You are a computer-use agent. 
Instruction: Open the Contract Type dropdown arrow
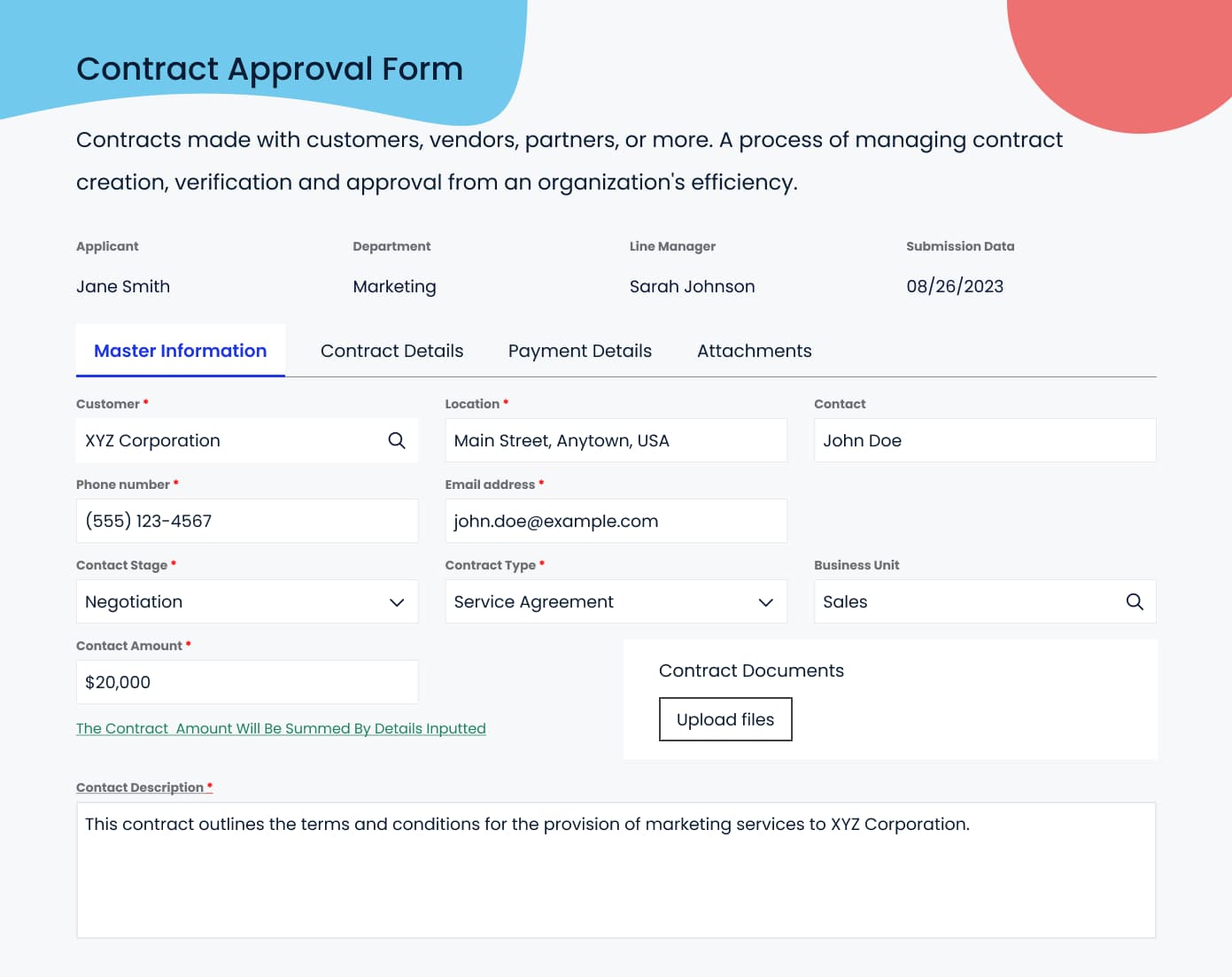point(766,602)
